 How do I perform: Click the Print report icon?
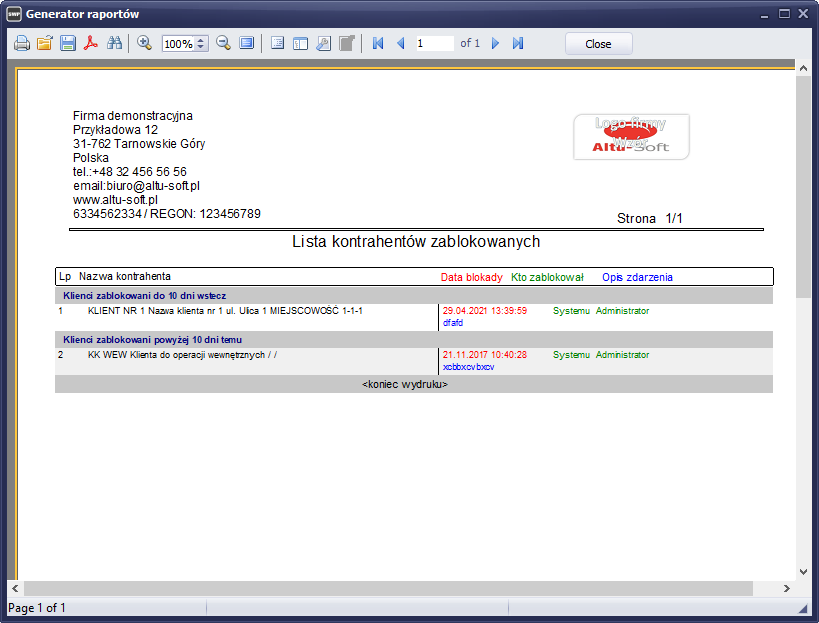(22, 44)
